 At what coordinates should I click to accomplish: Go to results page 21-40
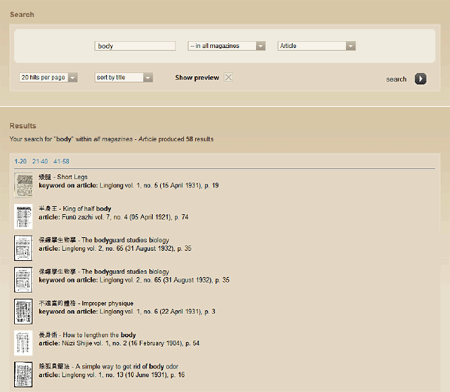40,161
